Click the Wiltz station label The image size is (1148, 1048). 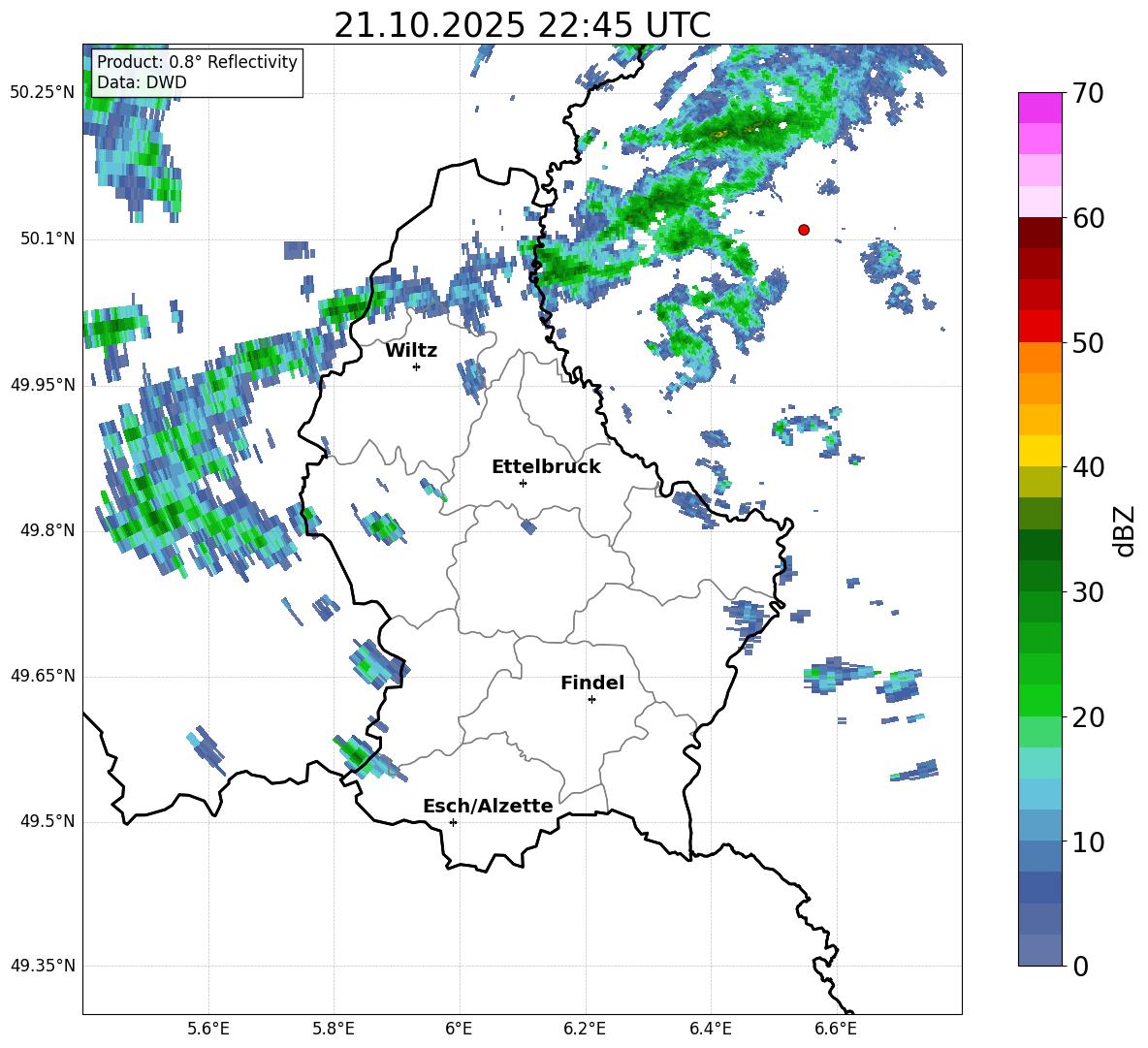point(411,351)
